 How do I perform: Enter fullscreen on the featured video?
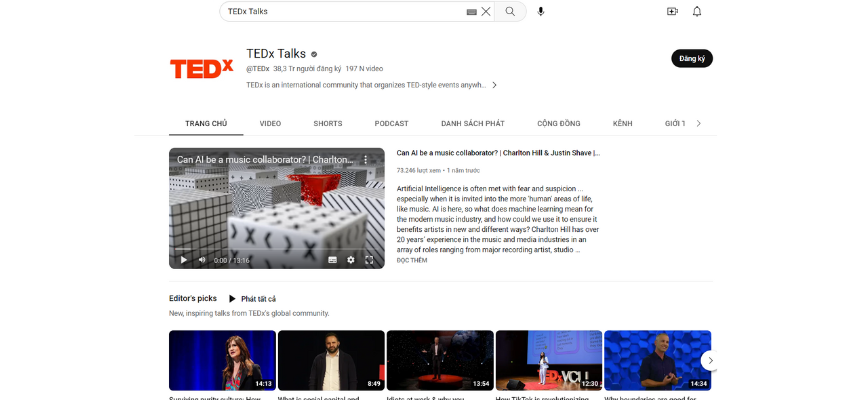click(x=369, y=260)
